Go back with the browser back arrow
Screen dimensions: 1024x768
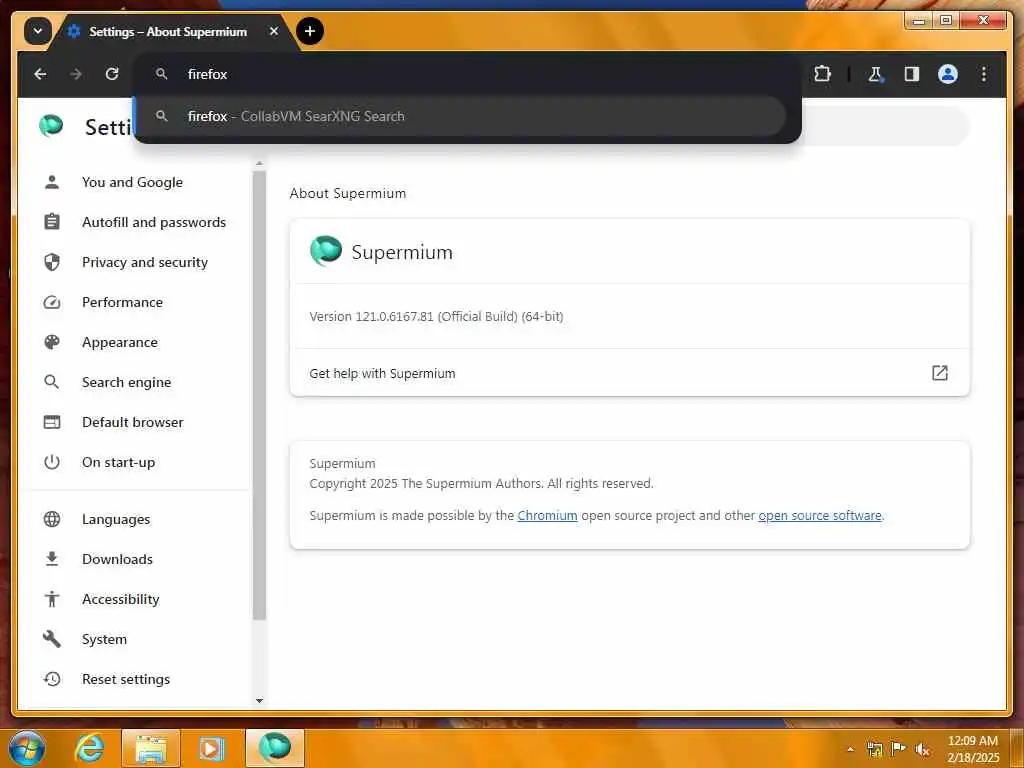pyautogui.click(x=40, y=74)
